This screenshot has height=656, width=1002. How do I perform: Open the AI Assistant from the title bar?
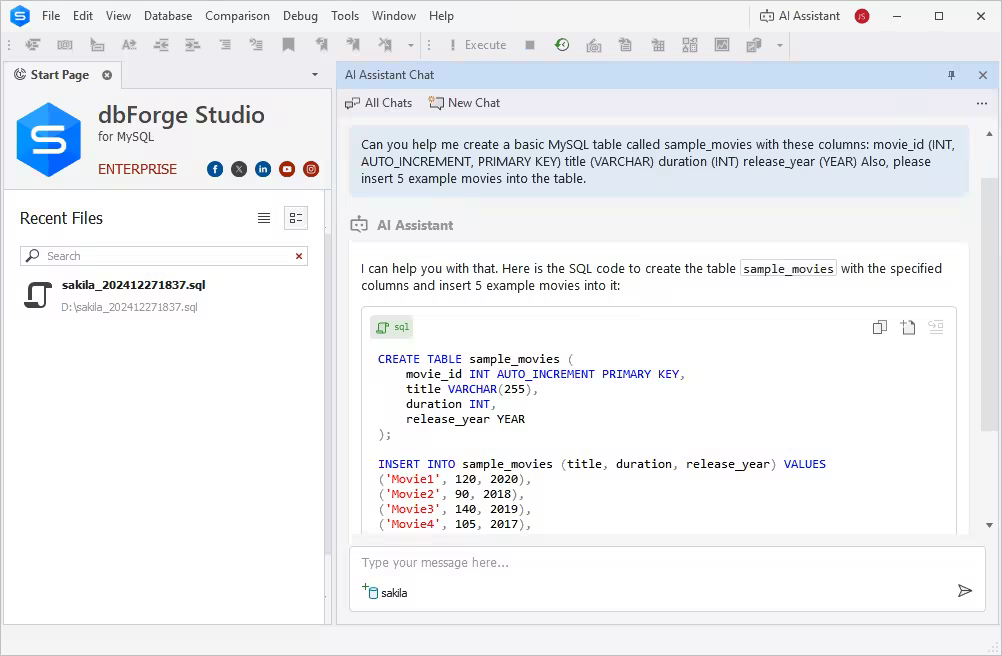(x=800, y=15)
